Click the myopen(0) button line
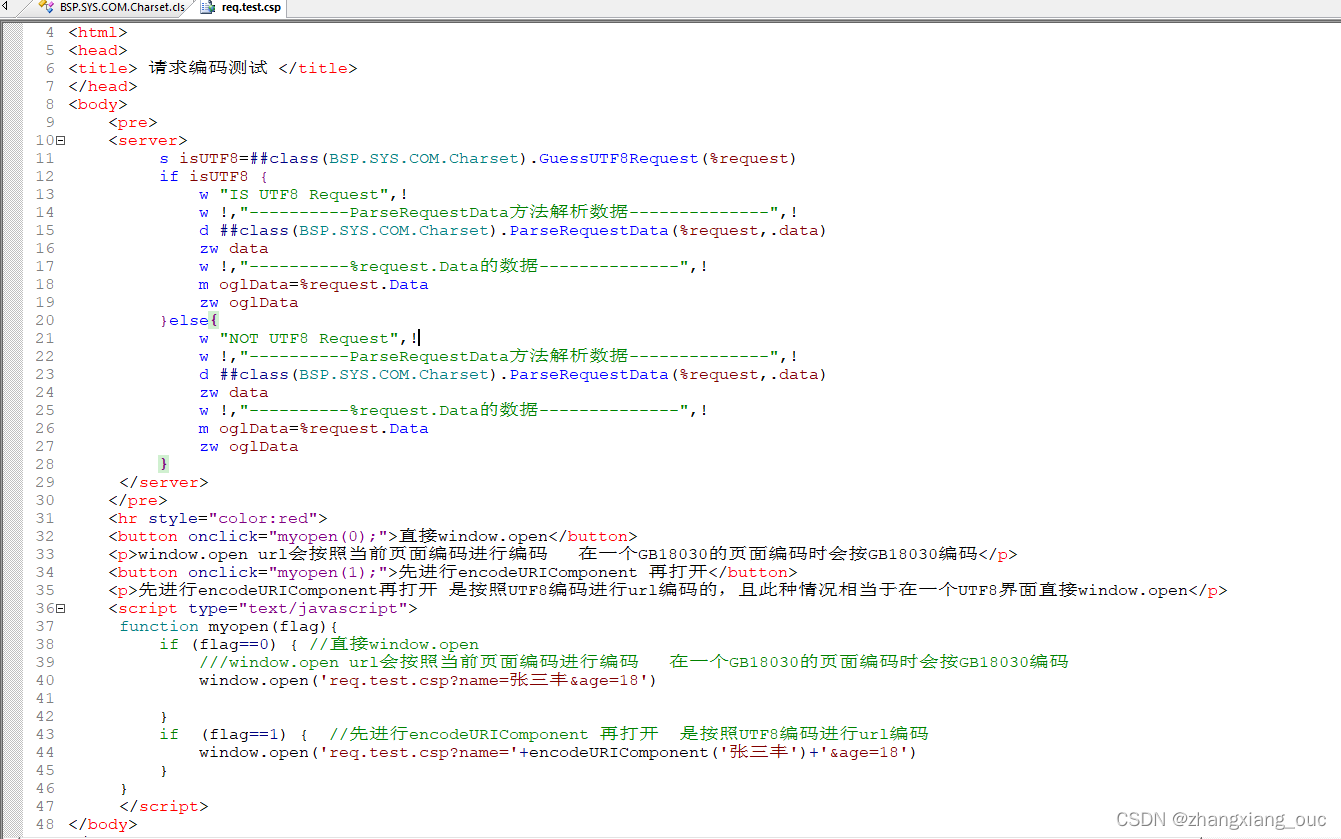The image size is (1341, 839). (x=373, y=536)
